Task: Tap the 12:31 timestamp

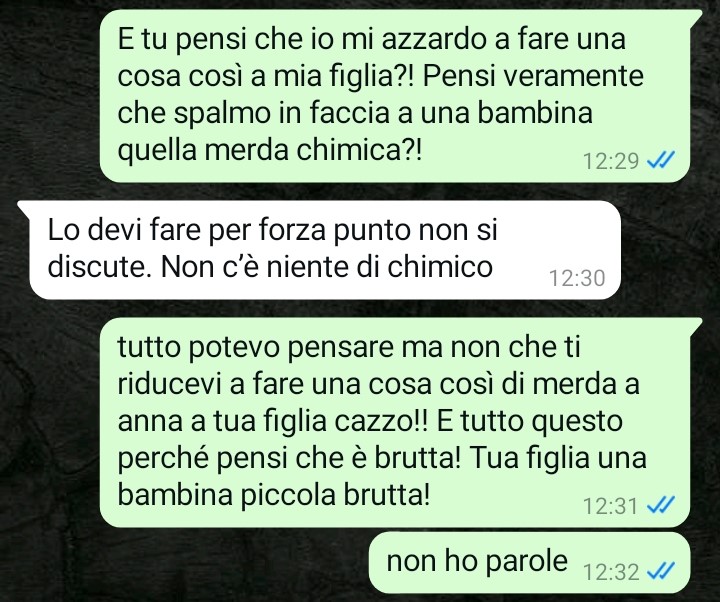Action: click(611, 506)
